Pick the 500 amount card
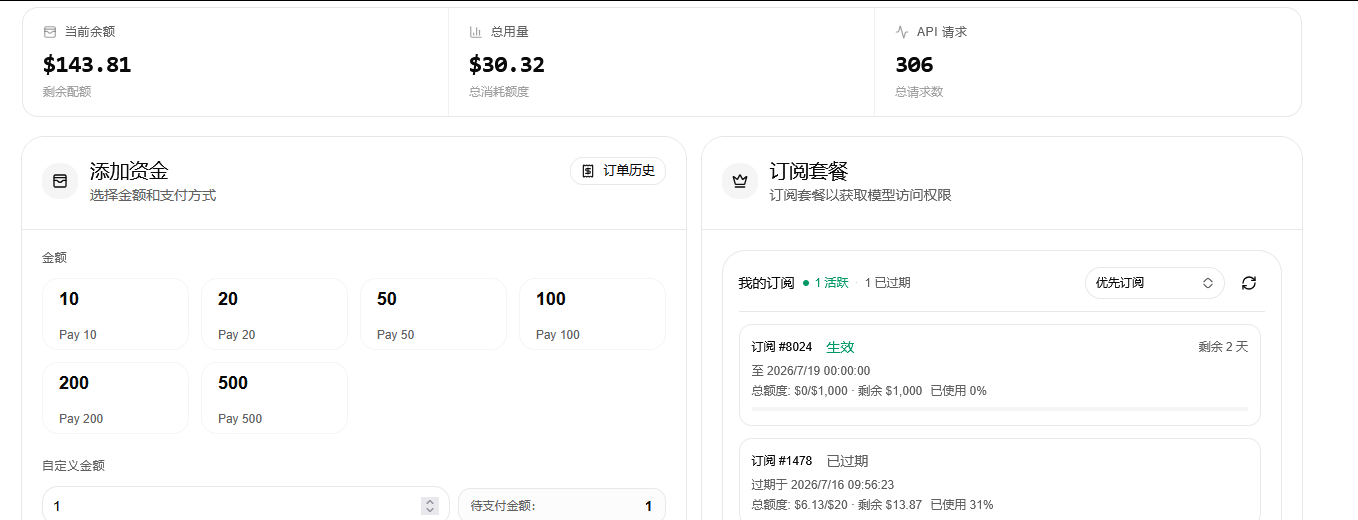The width and height of the screenshot is (1358, 520). (274, 398)
